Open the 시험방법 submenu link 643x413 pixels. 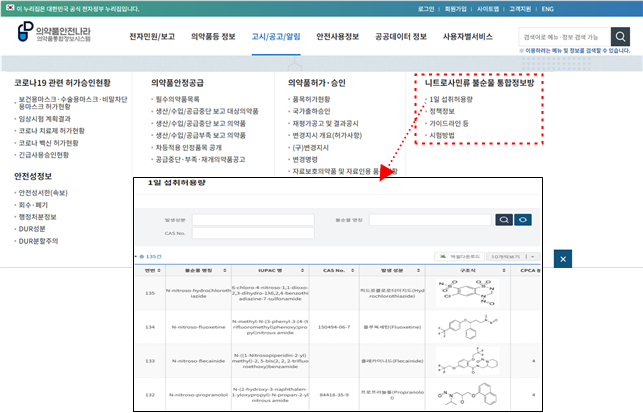(x=442, y=135)
